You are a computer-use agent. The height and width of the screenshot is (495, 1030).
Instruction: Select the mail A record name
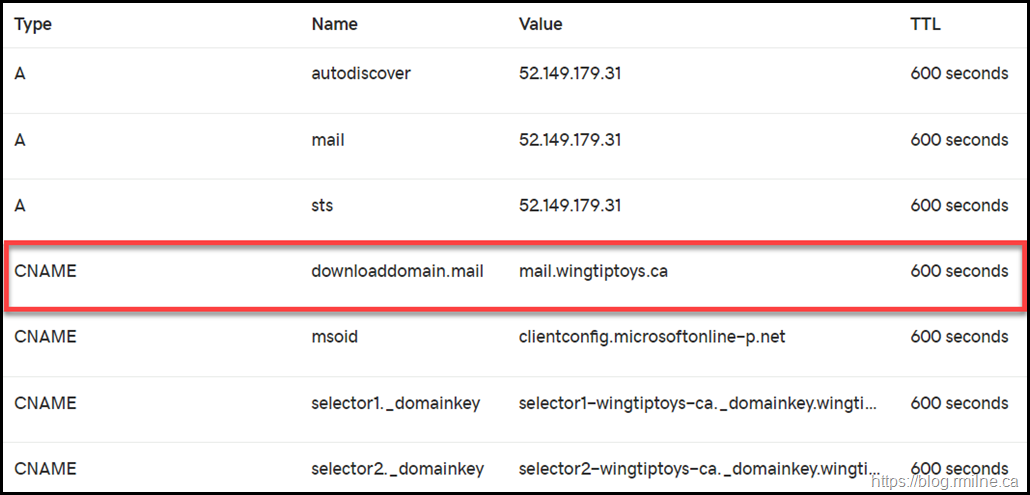click(x=328, y=140)
